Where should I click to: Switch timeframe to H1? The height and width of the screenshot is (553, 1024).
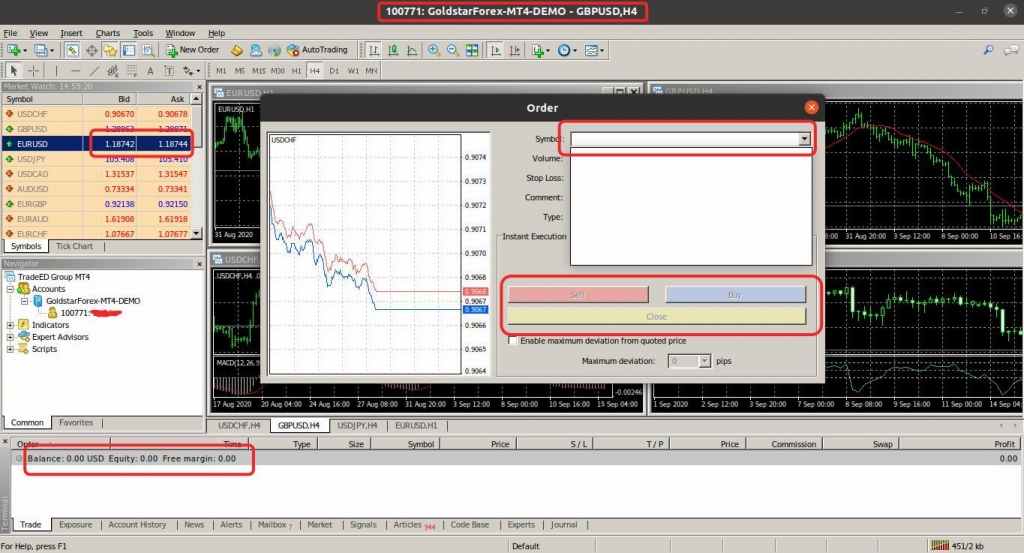pos(296,71)
